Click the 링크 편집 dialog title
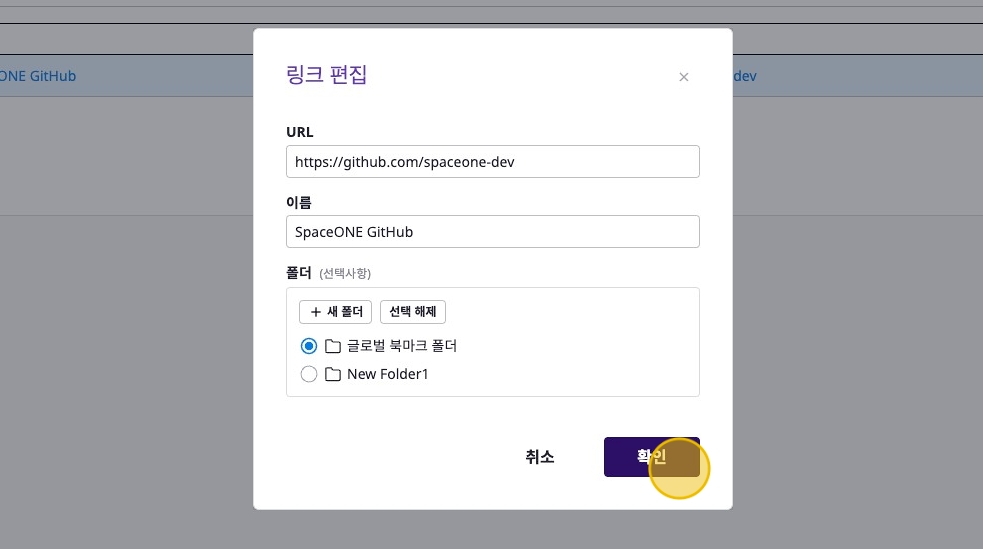 tap(326, 75)
